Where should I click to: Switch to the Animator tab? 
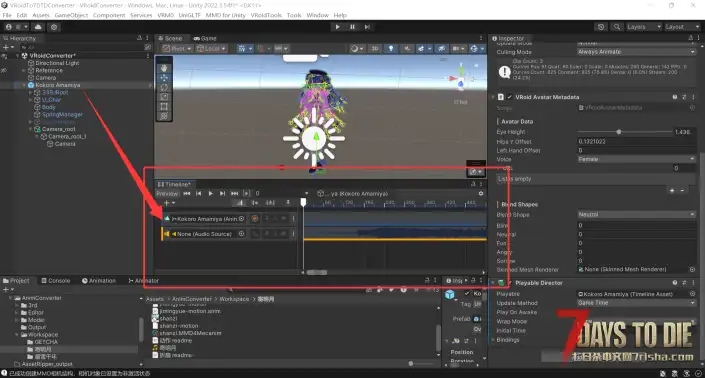144,280
